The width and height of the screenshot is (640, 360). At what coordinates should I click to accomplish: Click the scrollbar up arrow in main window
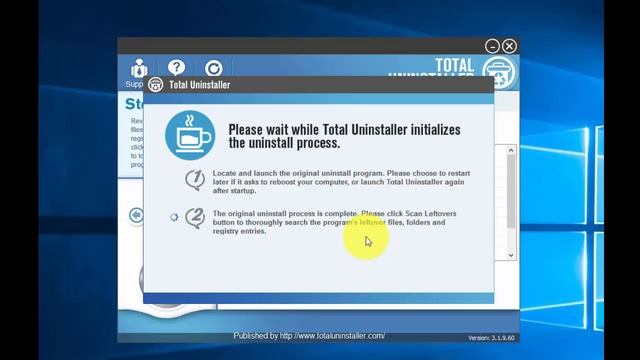coord(511,150)
